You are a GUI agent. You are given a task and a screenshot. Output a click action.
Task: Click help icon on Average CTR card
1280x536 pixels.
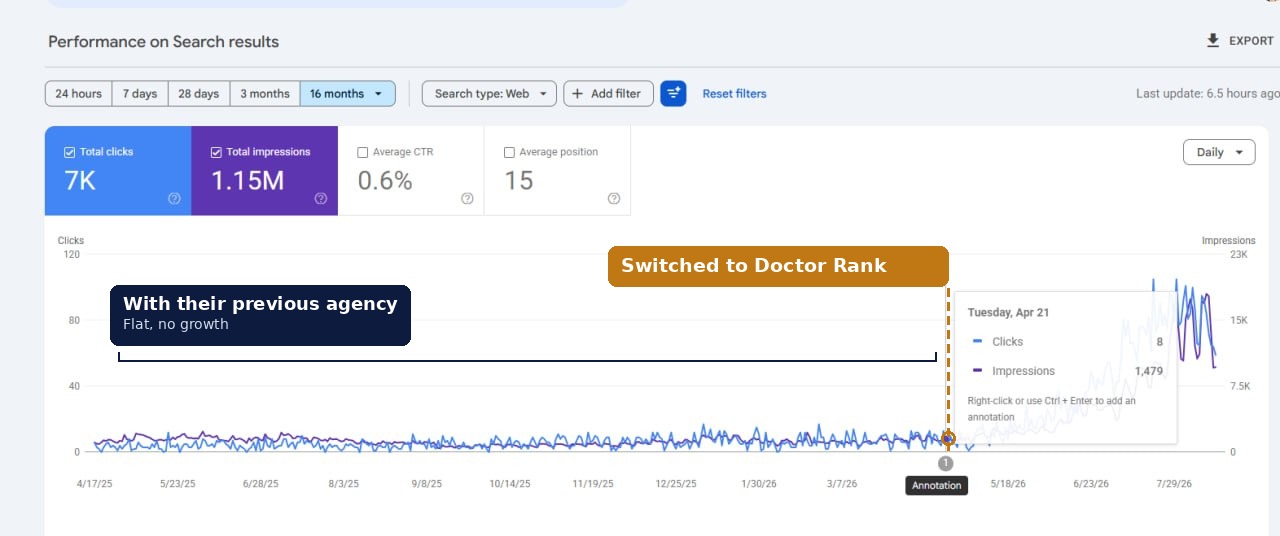pos(467,198)
